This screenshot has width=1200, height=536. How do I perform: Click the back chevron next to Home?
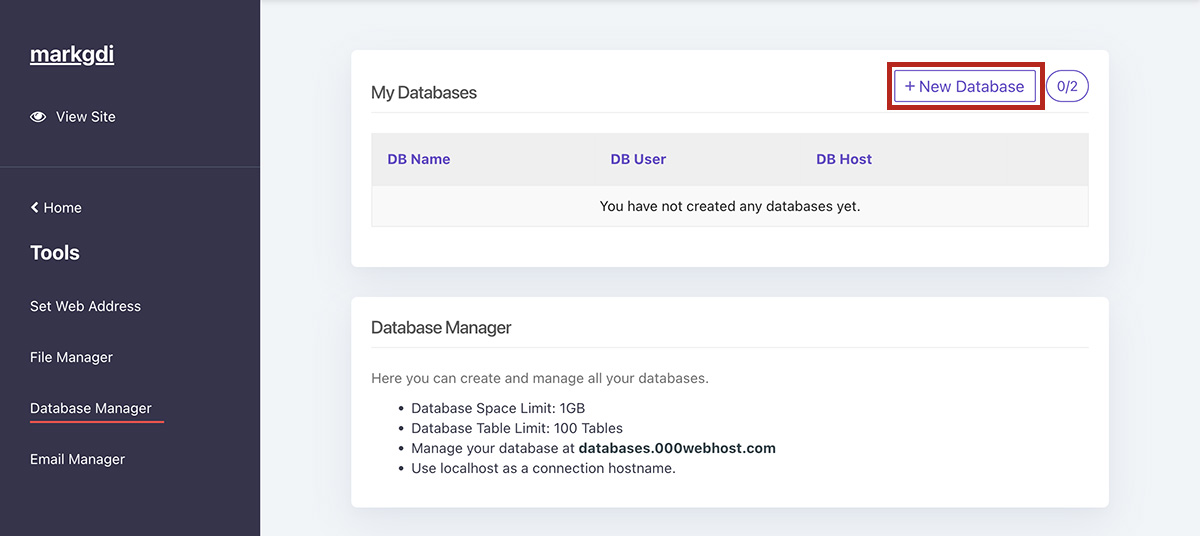click(35, 208)
